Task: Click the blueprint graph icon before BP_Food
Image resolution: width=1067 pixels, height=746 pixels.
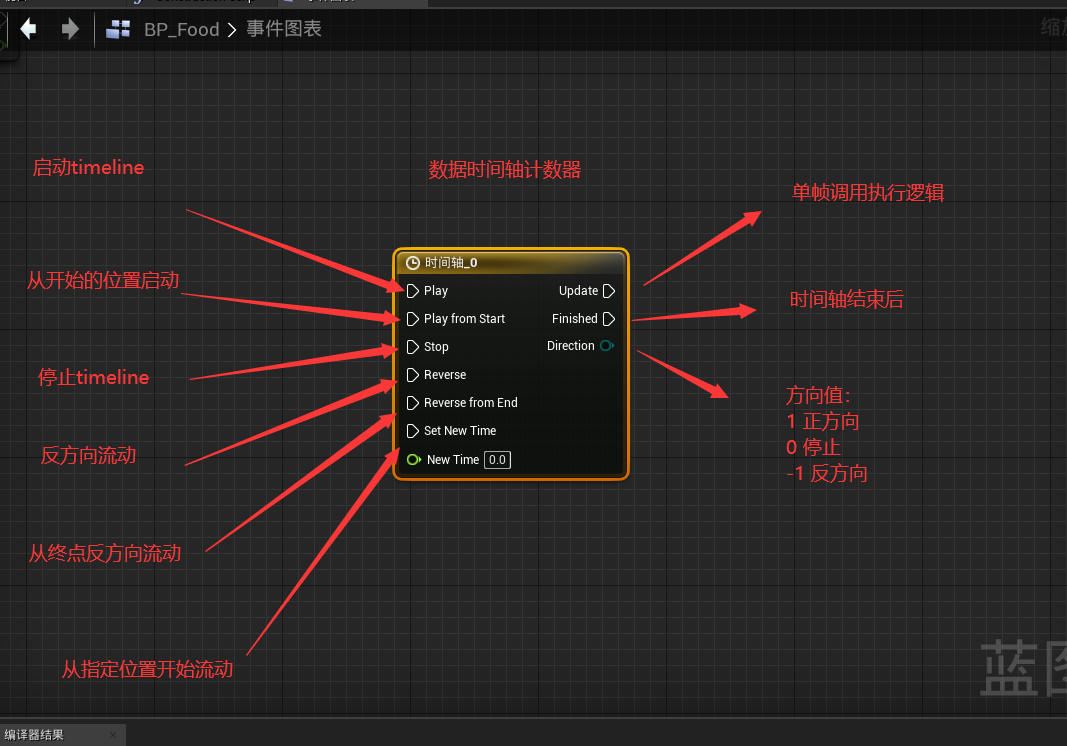Action: 118,30
